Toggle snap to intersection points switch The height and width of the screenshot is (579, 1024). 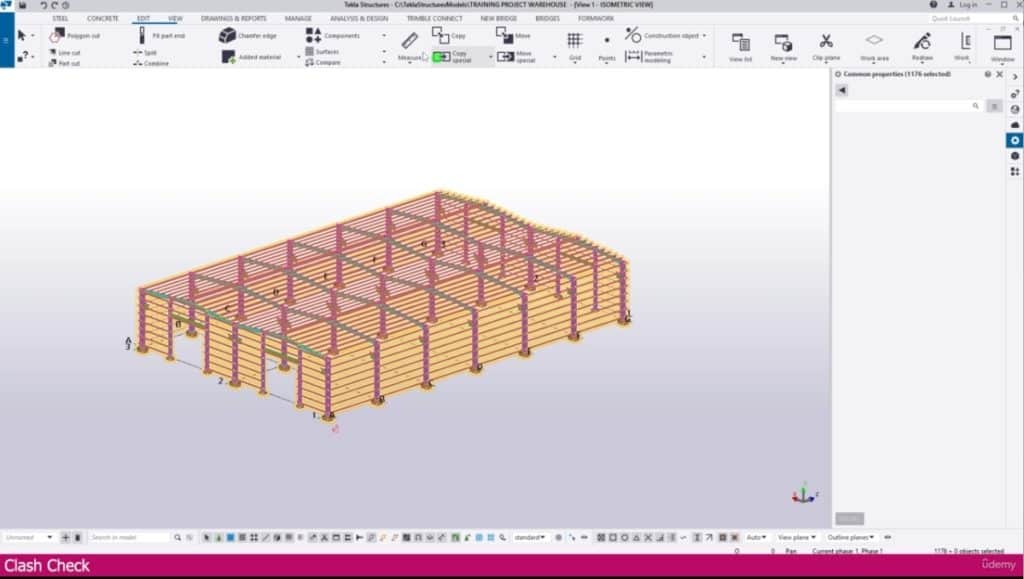[x=648, y=537]
